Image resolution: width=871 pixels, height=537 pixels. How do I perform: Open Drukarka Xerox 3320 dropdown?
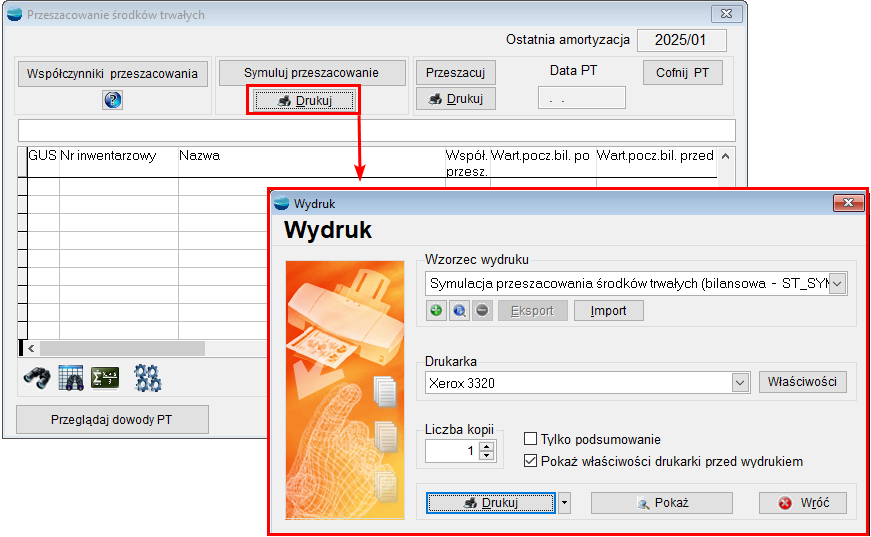pos(740,383)
